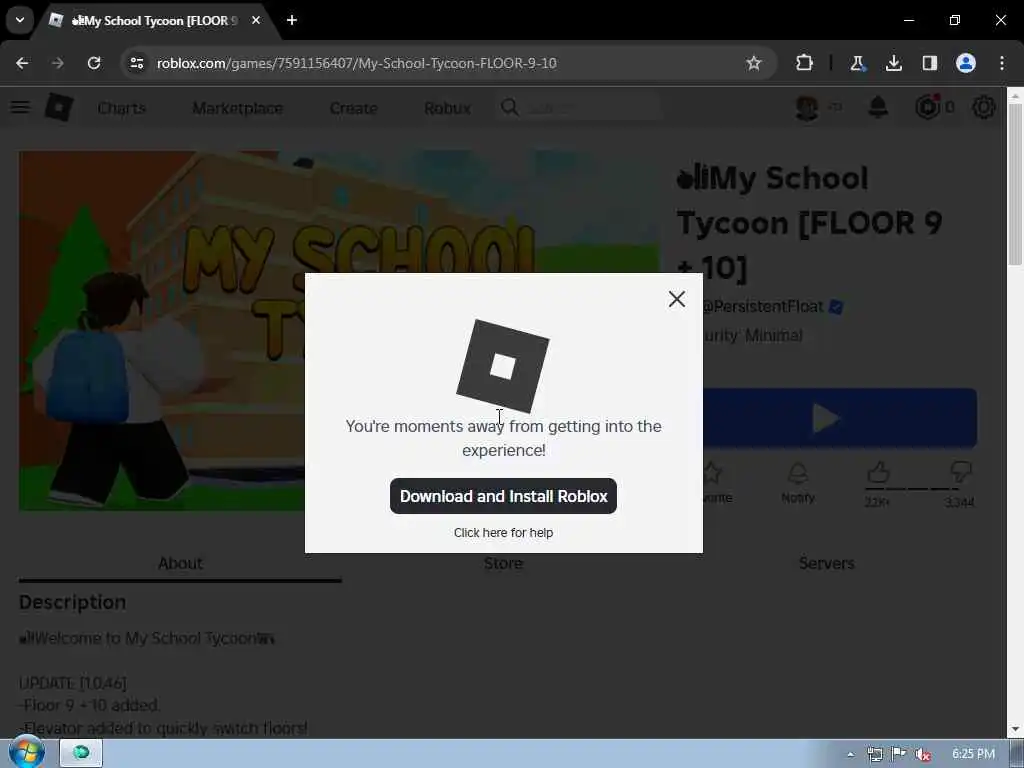Open the Click here for help link

click(x=503, y=533)
